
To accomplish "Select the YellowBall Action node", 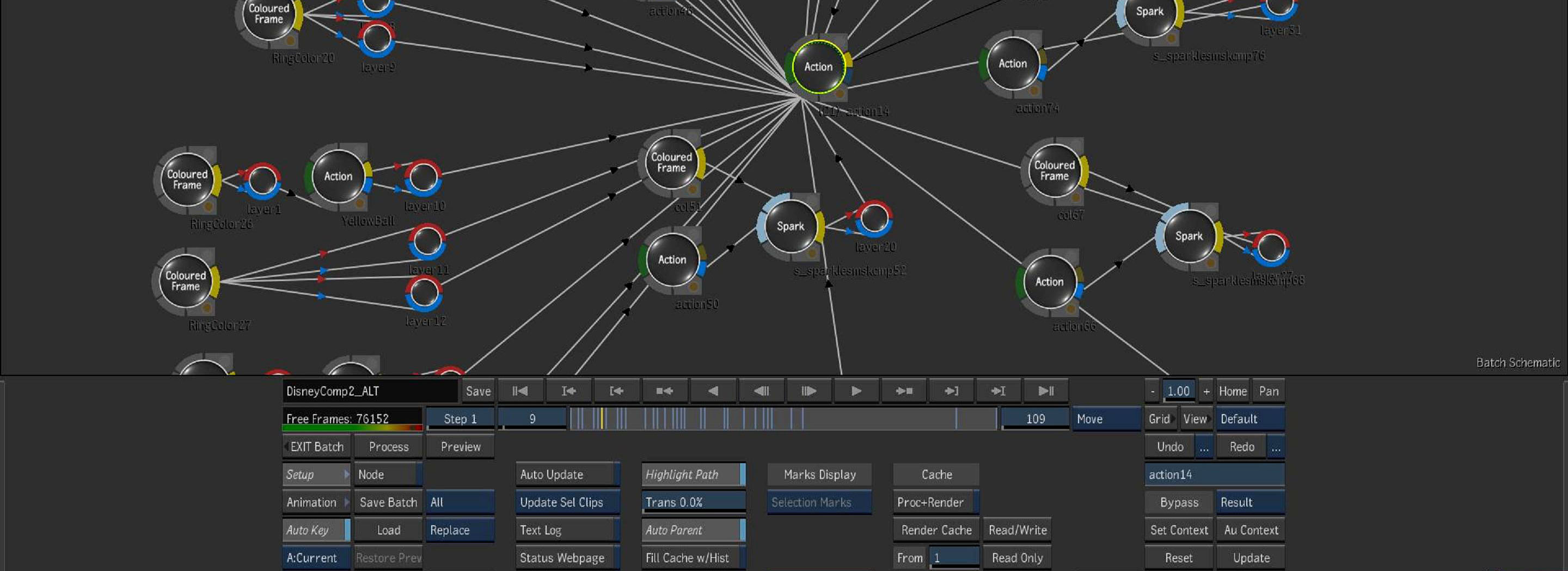I will click(338, 177).
